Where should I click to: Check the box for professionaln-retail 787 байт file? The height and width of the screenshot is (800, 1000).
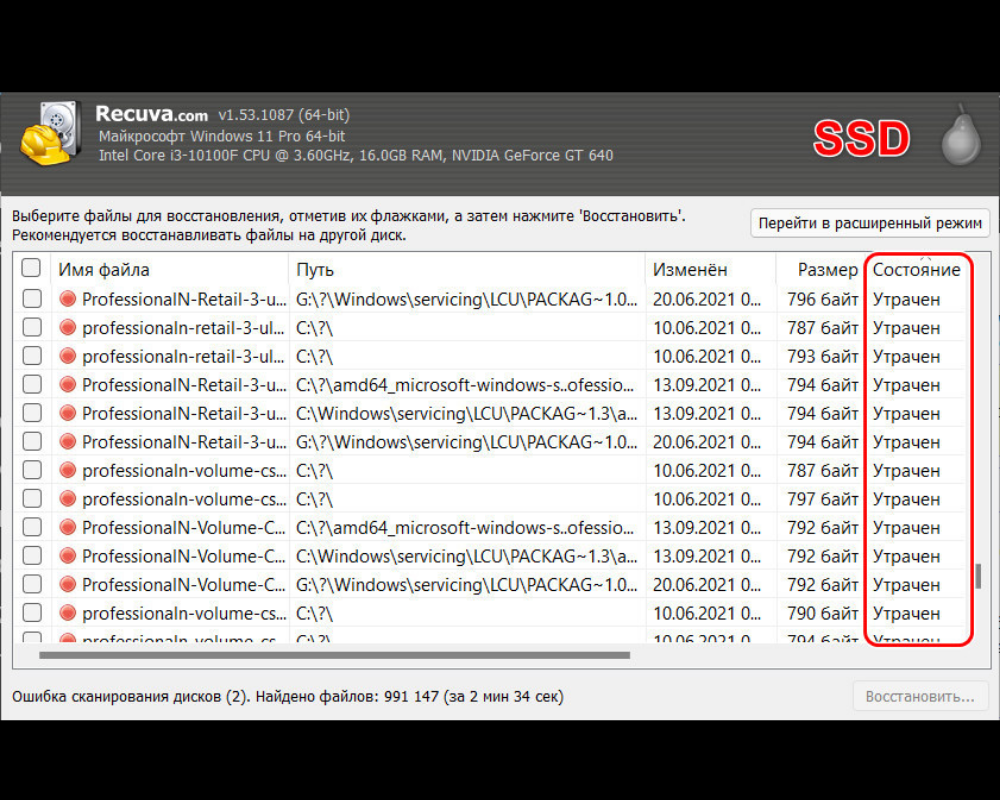(x=32, y=327)
